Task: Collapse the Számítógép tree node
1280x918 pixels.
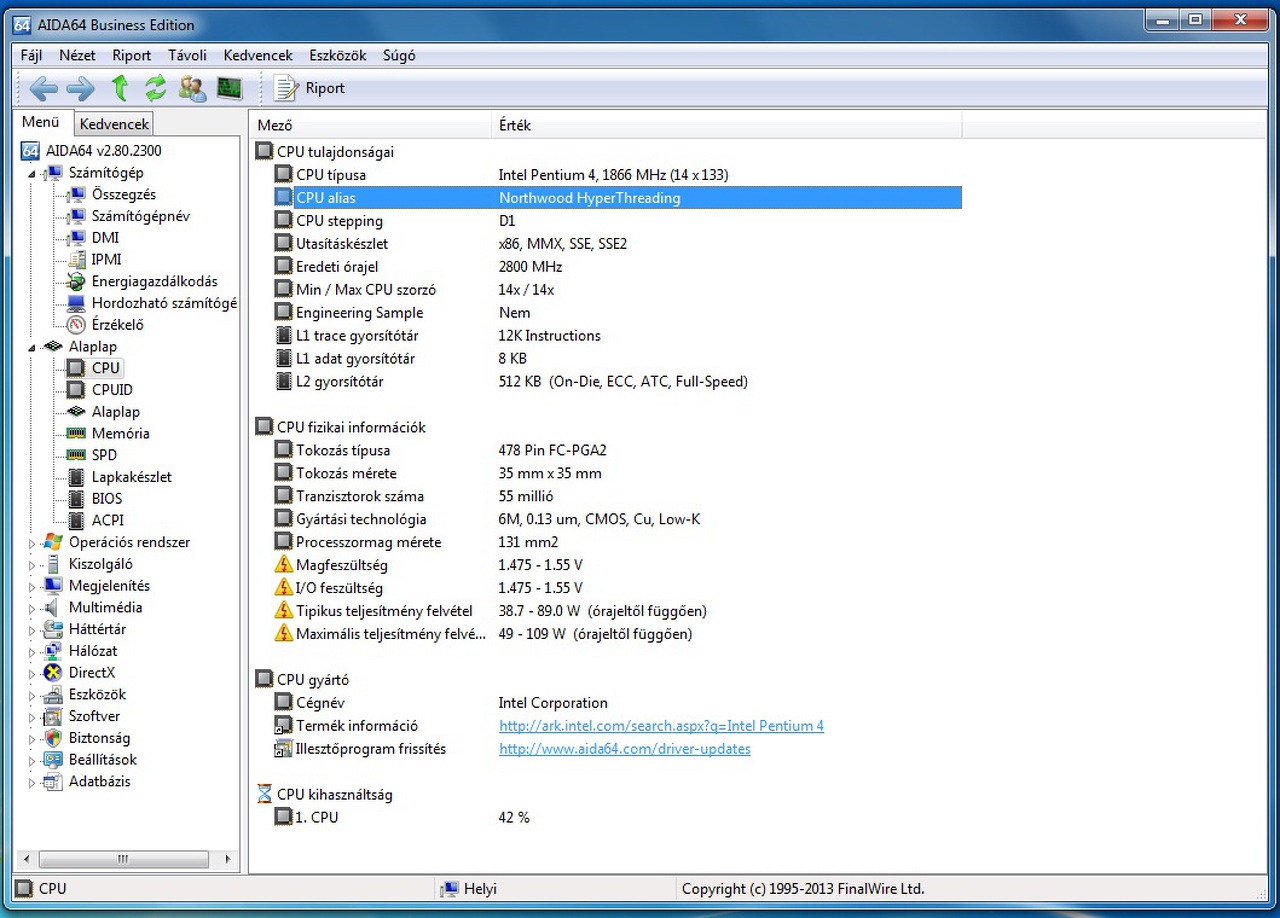Action: click(32, 174)
